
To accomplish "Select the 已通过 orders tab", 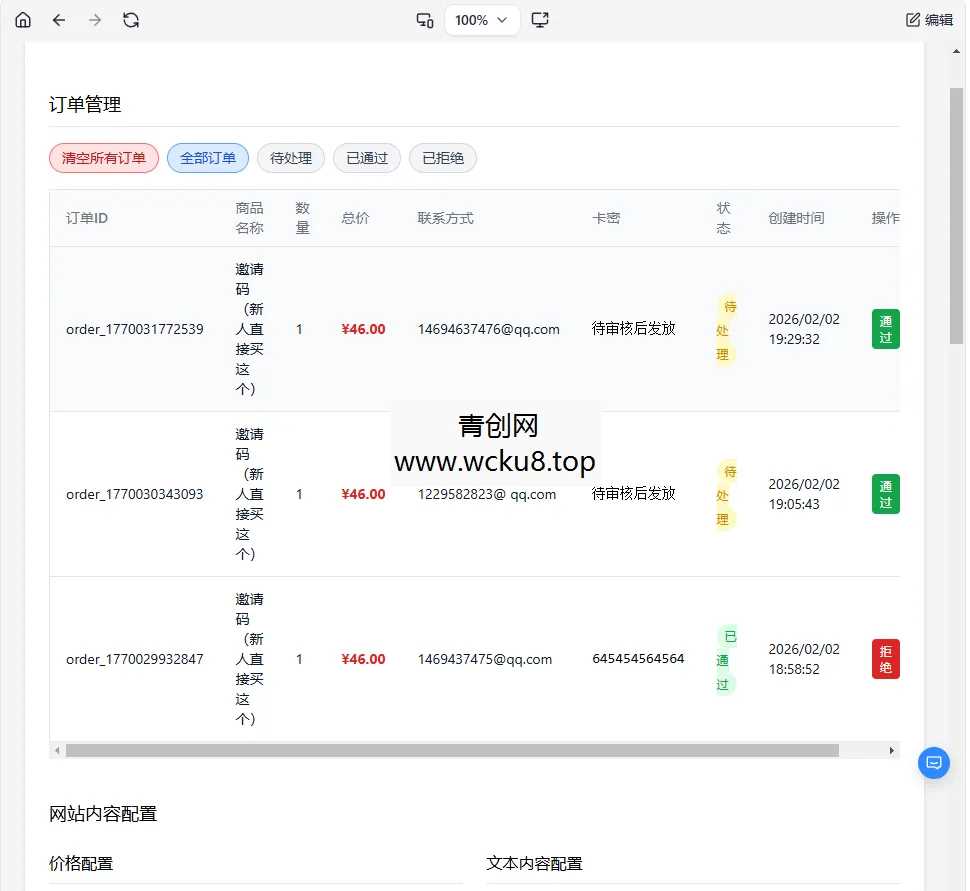I will point(366,157).
